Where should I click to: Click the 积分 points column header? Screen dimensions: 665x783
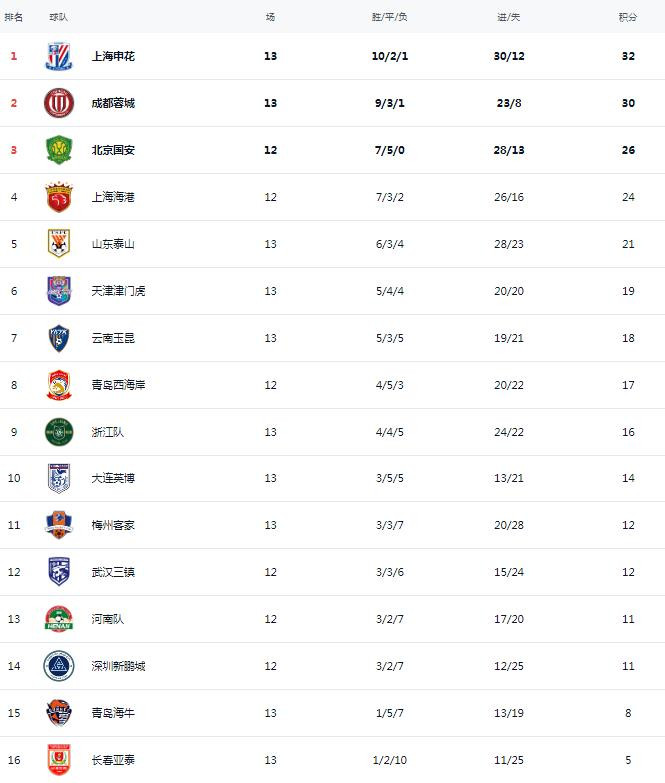(628, 17)
